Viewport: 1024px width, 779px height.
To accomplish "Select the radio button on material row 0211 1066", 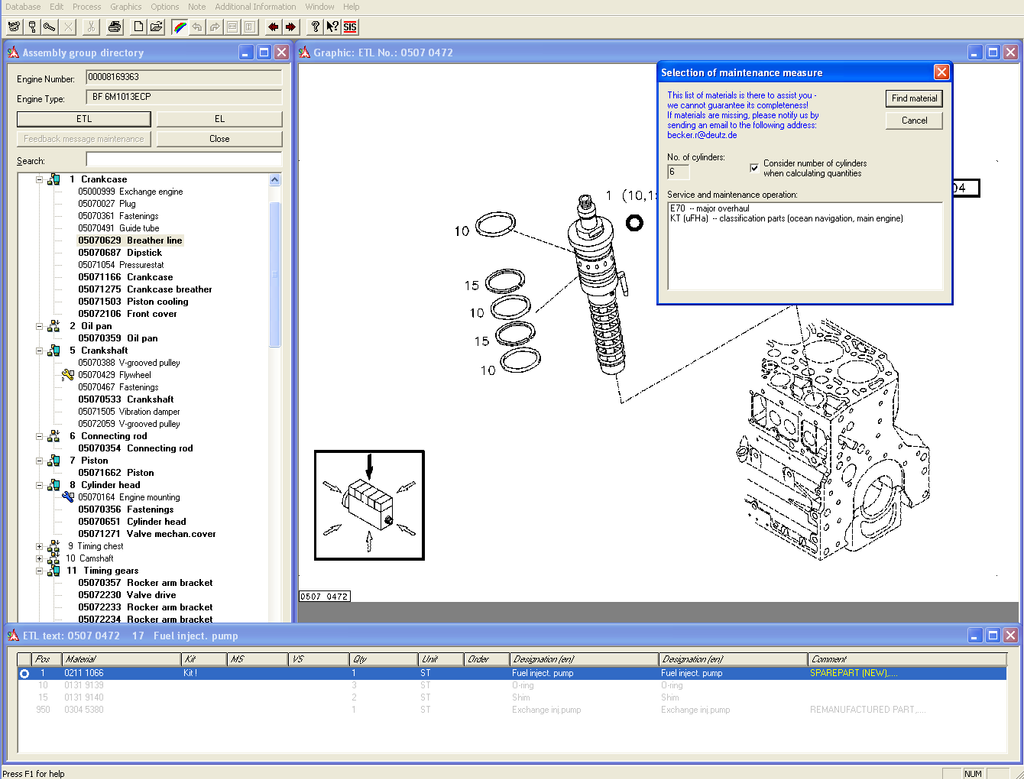I will [x=24, y=674].
